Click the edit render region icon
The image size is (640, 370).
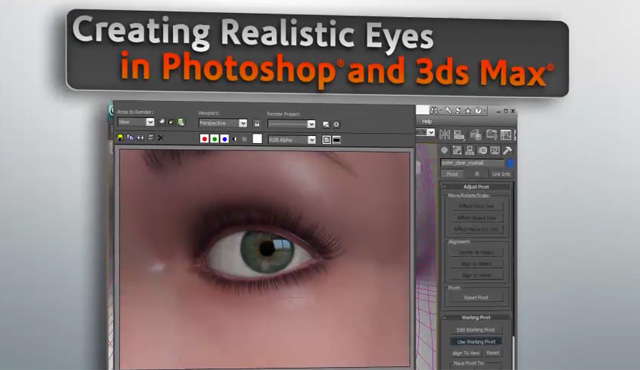(162, 122)
